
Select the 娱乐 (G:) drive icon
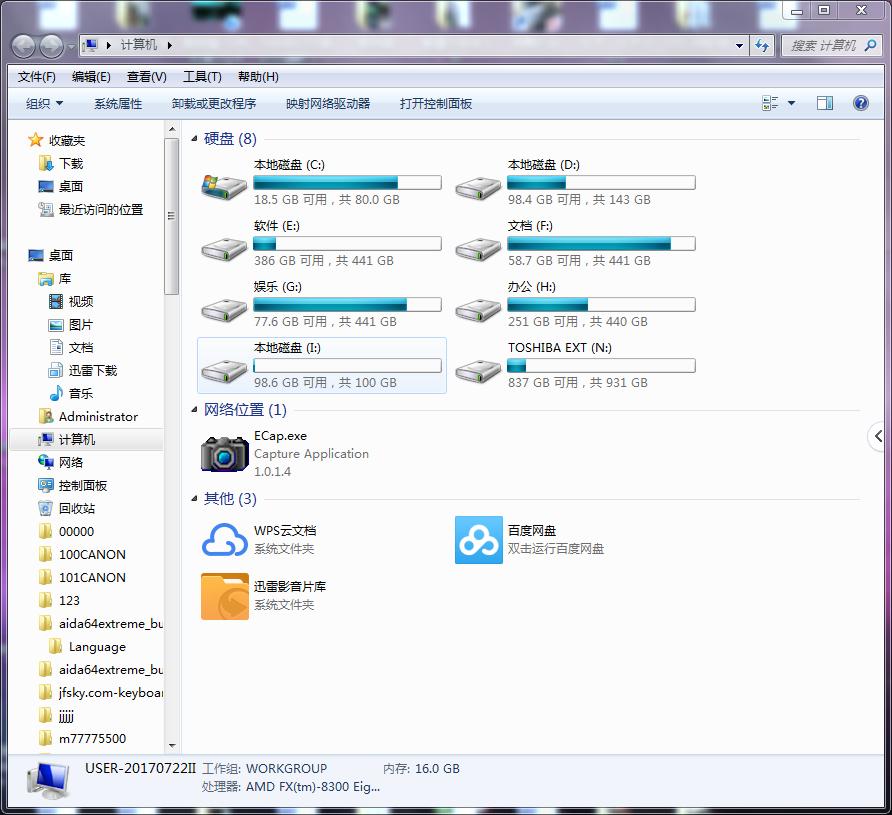click(x=224, y=309)
